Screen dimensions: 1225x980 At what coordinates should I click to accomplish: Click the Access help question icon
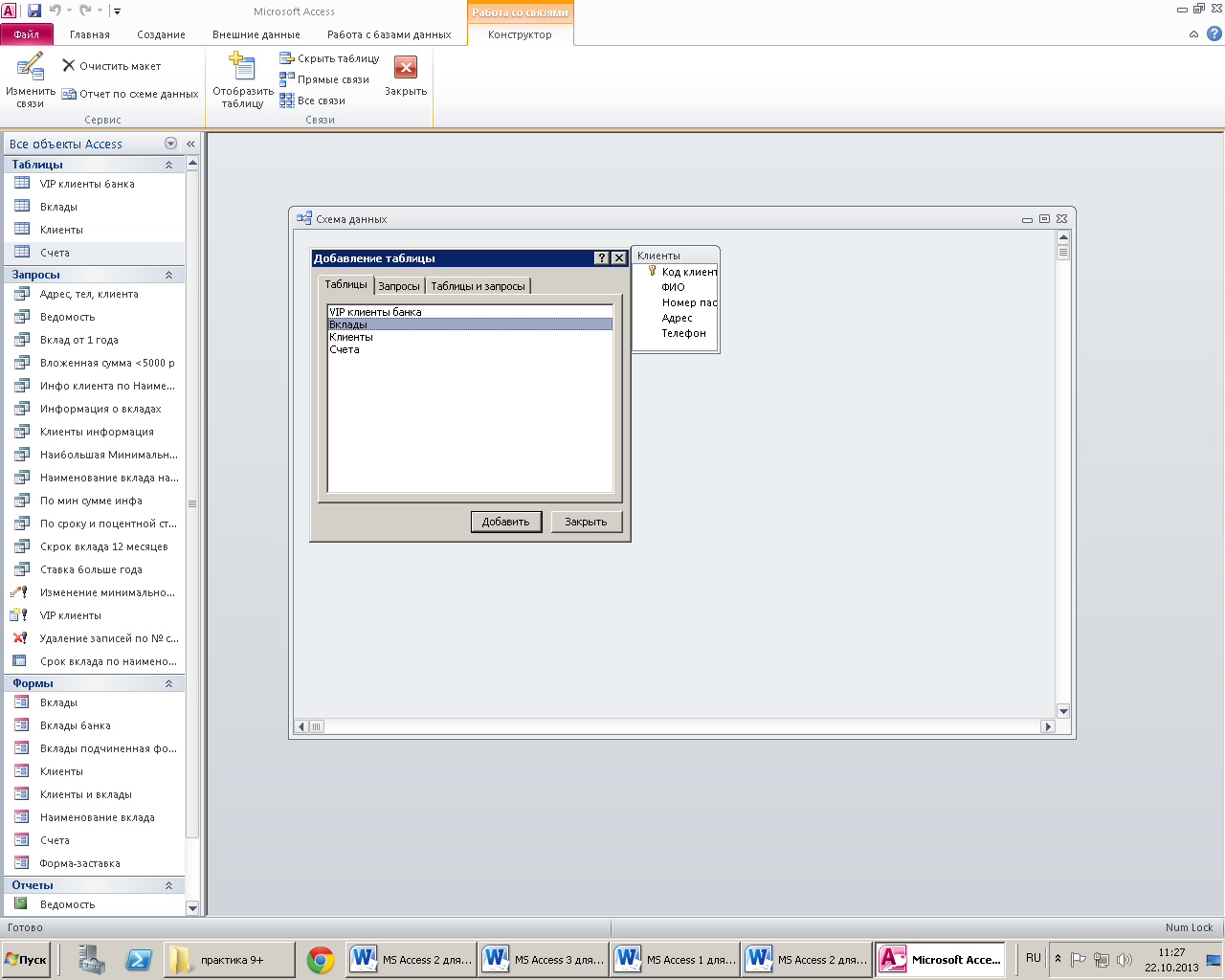pyautogui.click(x=1214, y=33)
